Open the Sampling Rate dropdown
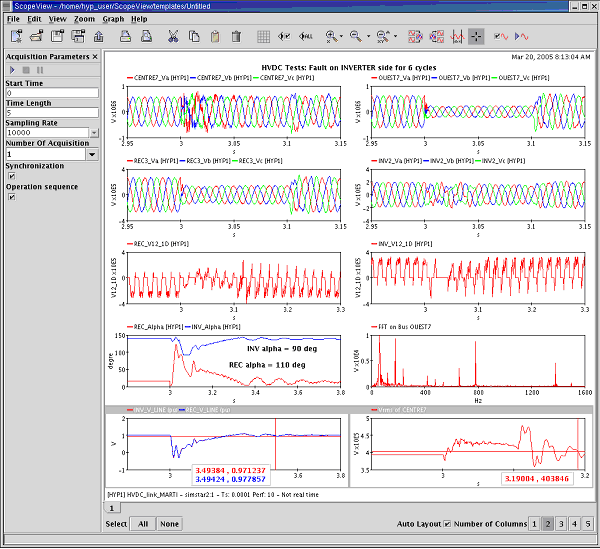This screenshot has height=549, width=600. point(94,132)
